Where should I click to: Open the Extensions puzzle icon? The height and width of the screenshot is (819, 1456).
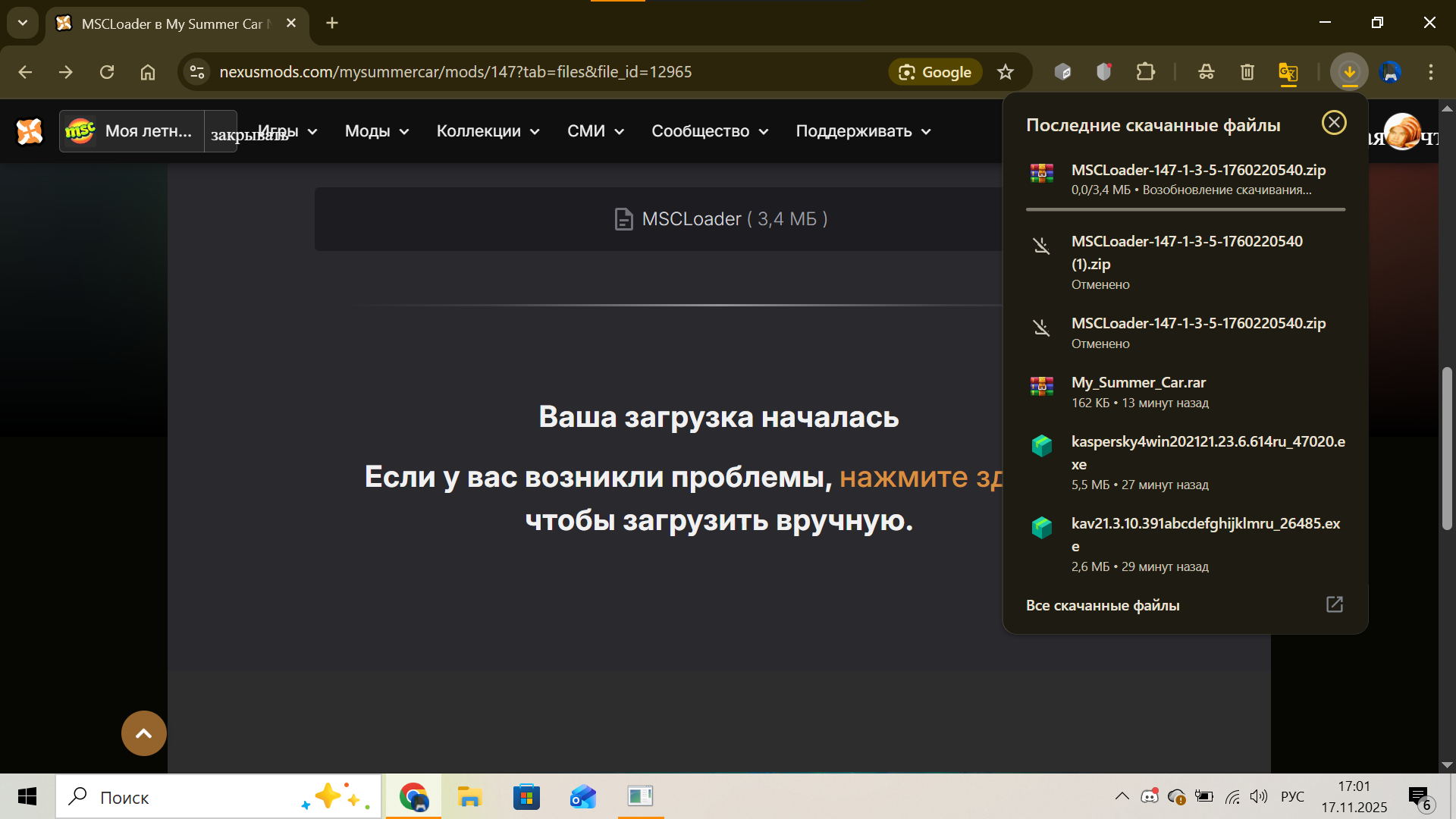1145,72
